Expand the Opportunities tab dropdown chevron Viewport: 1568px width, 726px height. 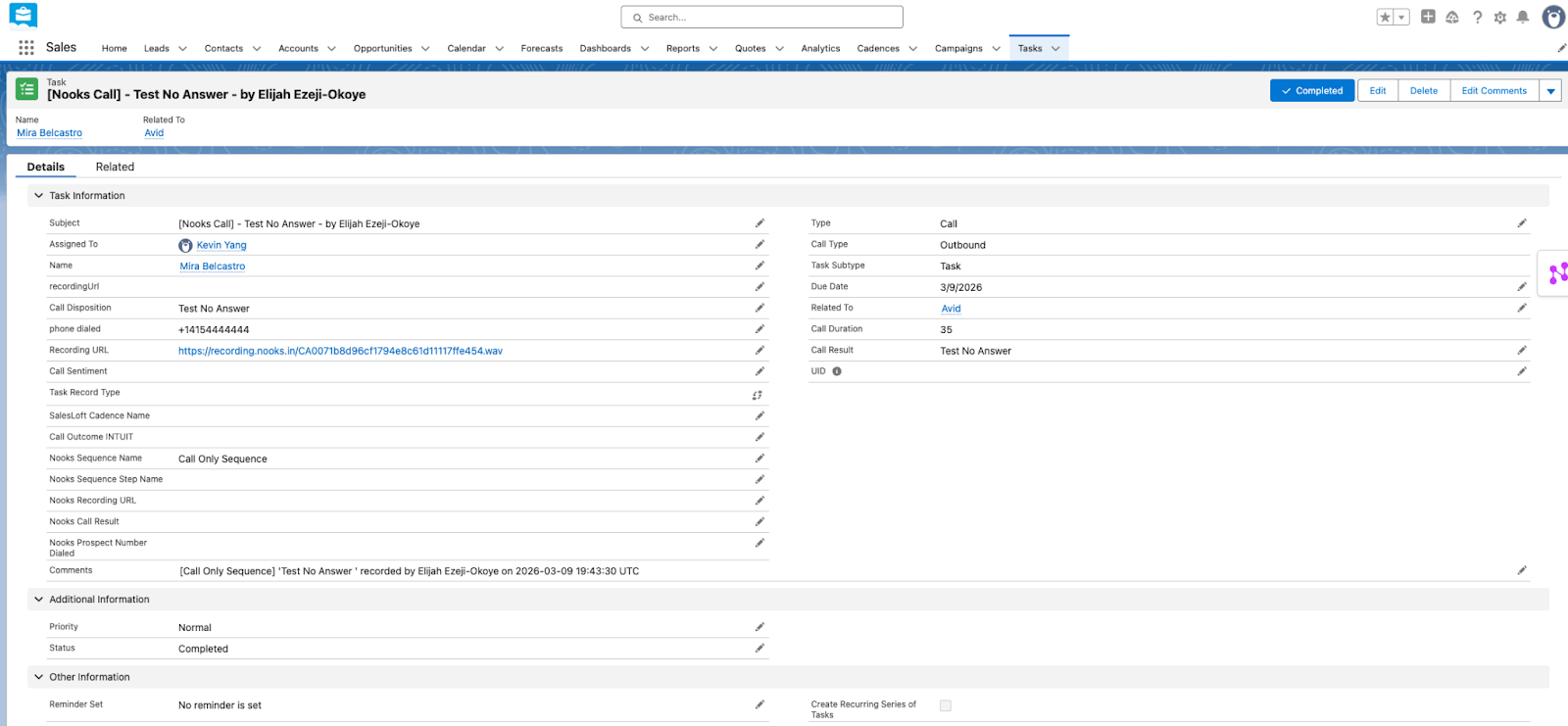[425, 48]
